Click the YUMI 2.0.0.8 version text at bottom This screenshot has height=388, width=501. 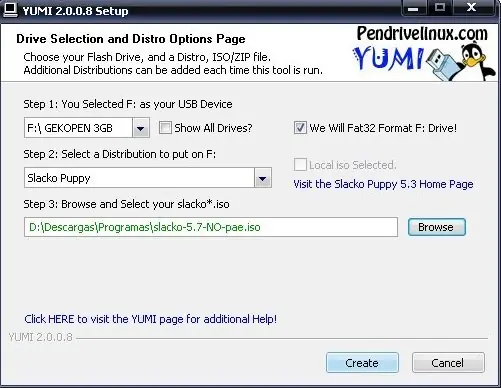pyautogui.click(x=40, y=337)
